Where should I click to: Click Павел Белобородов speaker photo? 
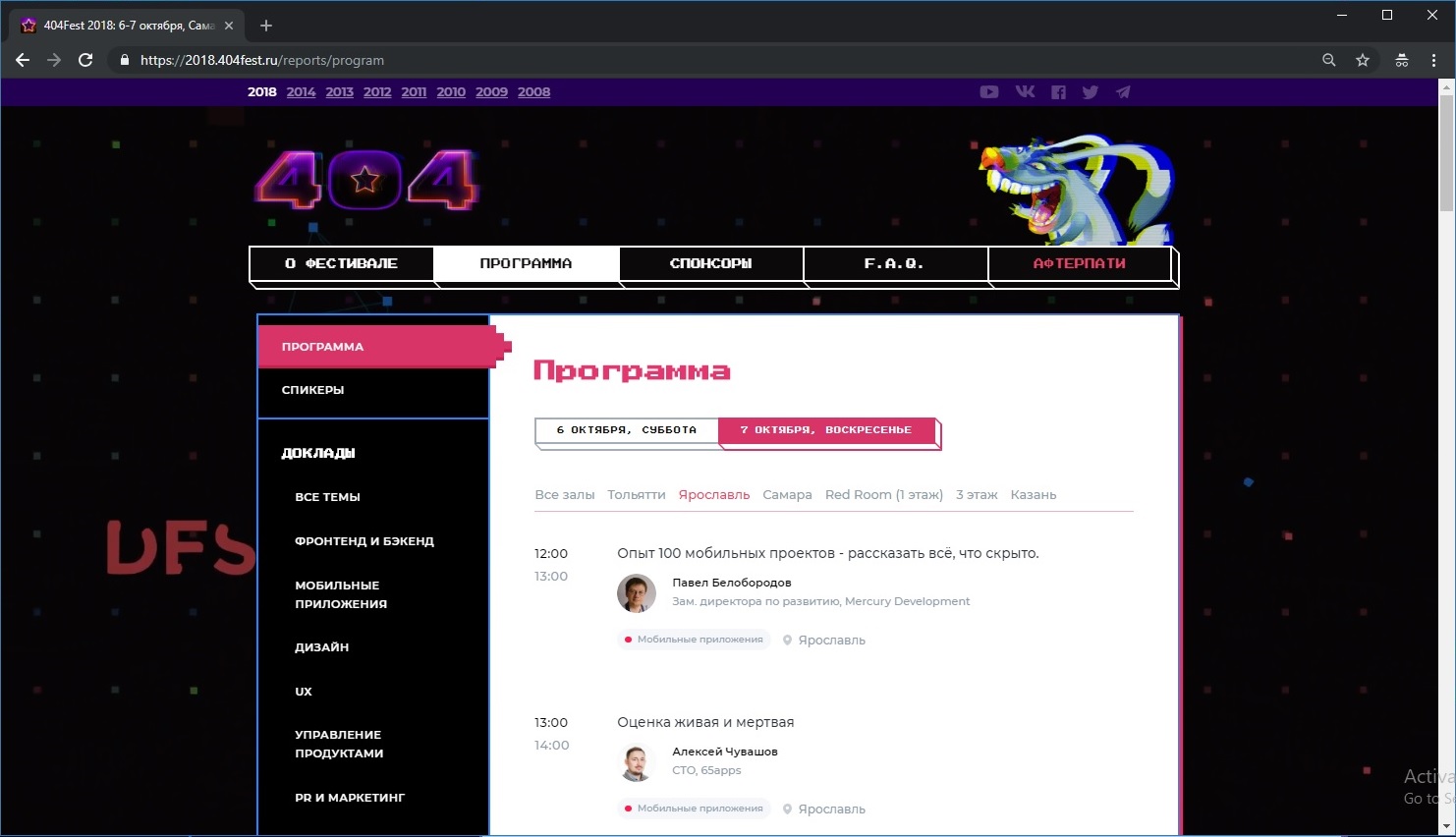[x=637, y=593]
